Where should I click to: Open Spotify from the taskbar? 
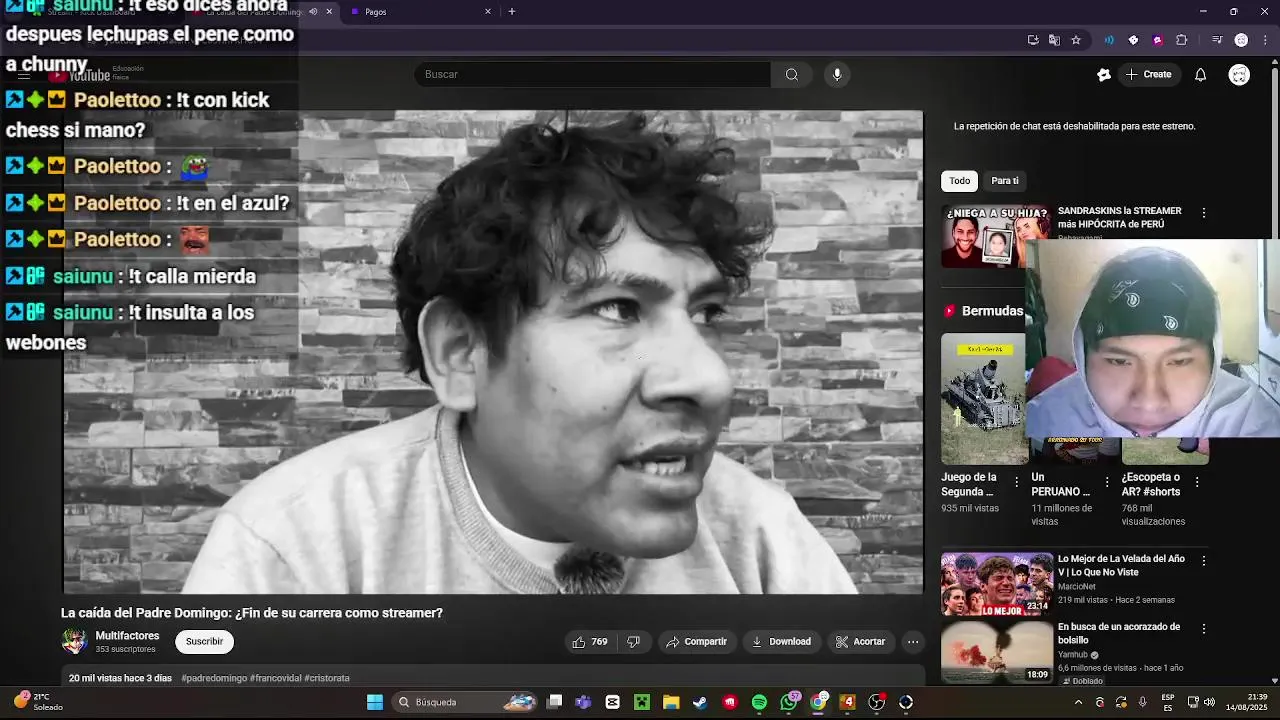[x=759, y=702]
